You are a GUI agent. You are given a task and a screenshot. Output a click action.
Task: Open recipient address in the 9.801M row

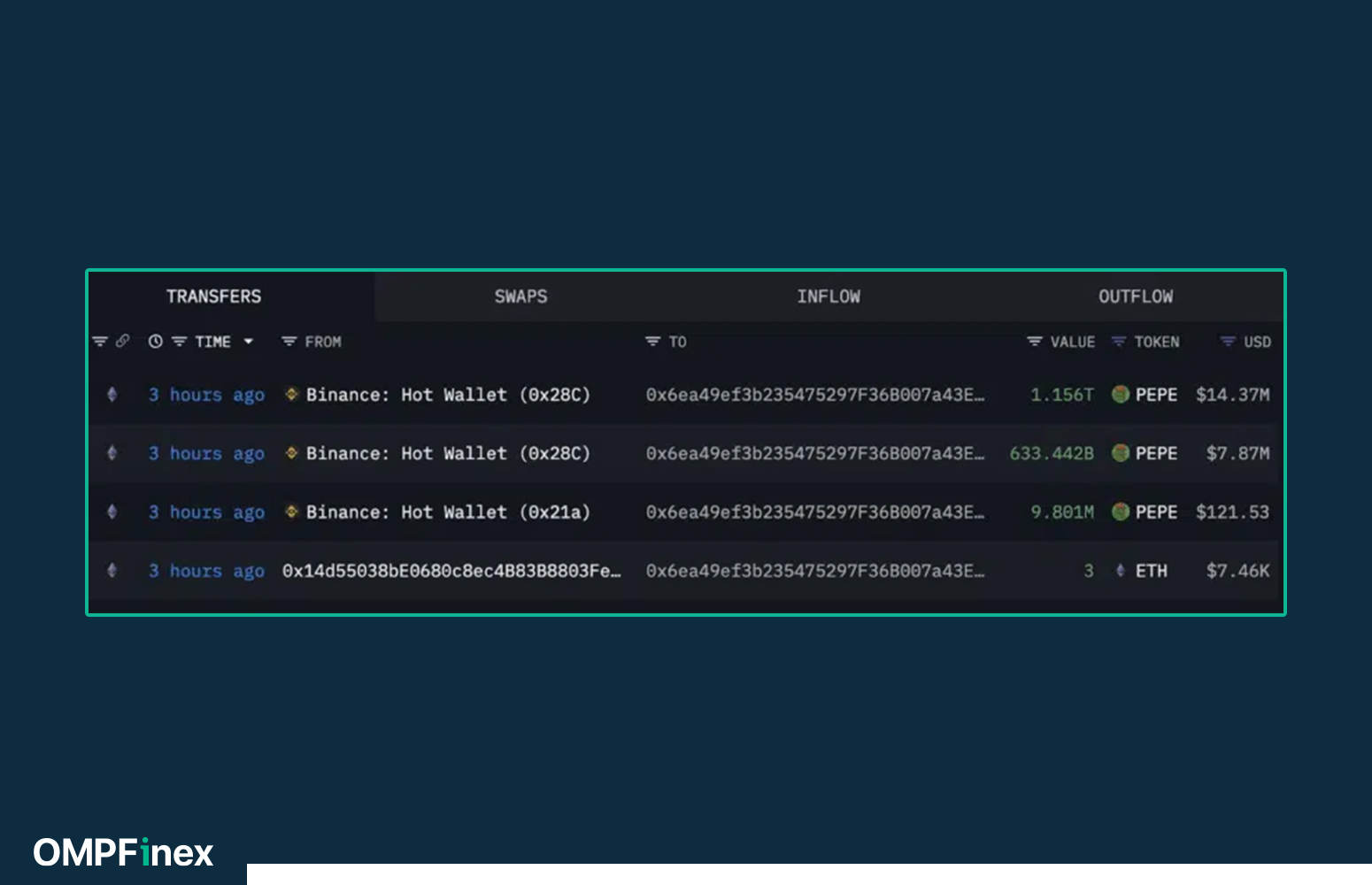814,512
